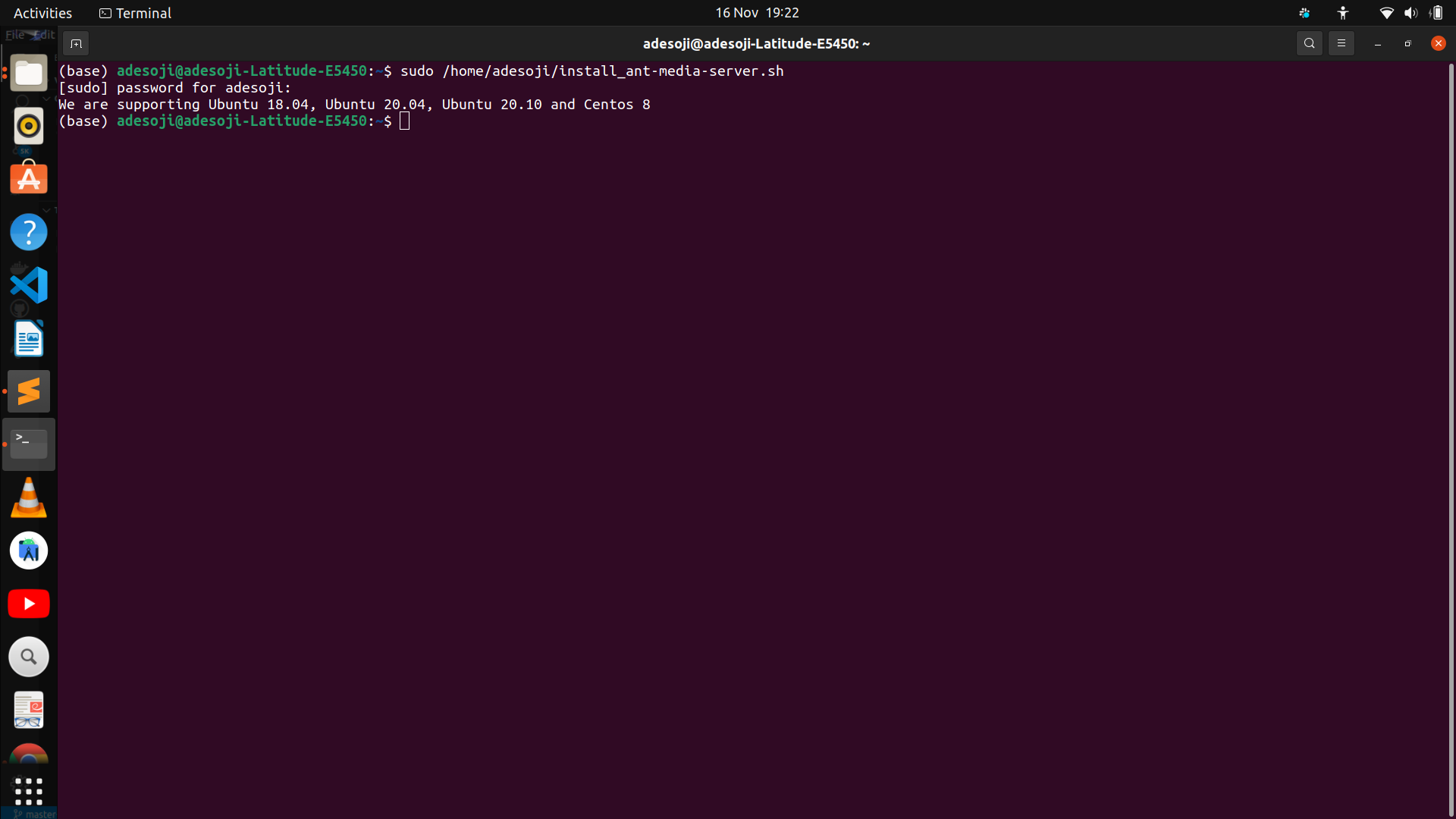
Task: Open the Terminal application menu in the top bar
Action: [134, 13]
